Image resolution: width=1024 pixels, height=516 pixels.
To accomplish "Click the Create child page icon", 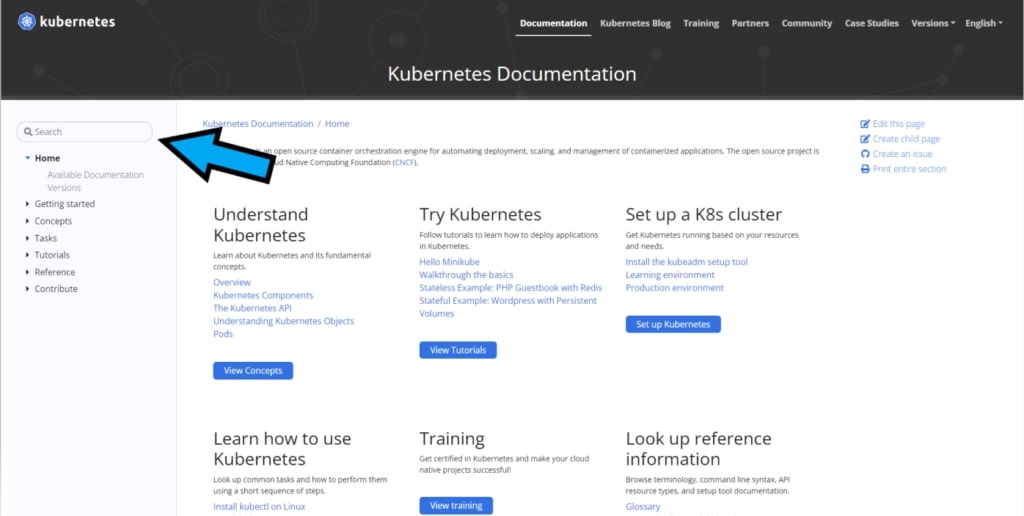I will pyautogui.click(x=865, y=139).
